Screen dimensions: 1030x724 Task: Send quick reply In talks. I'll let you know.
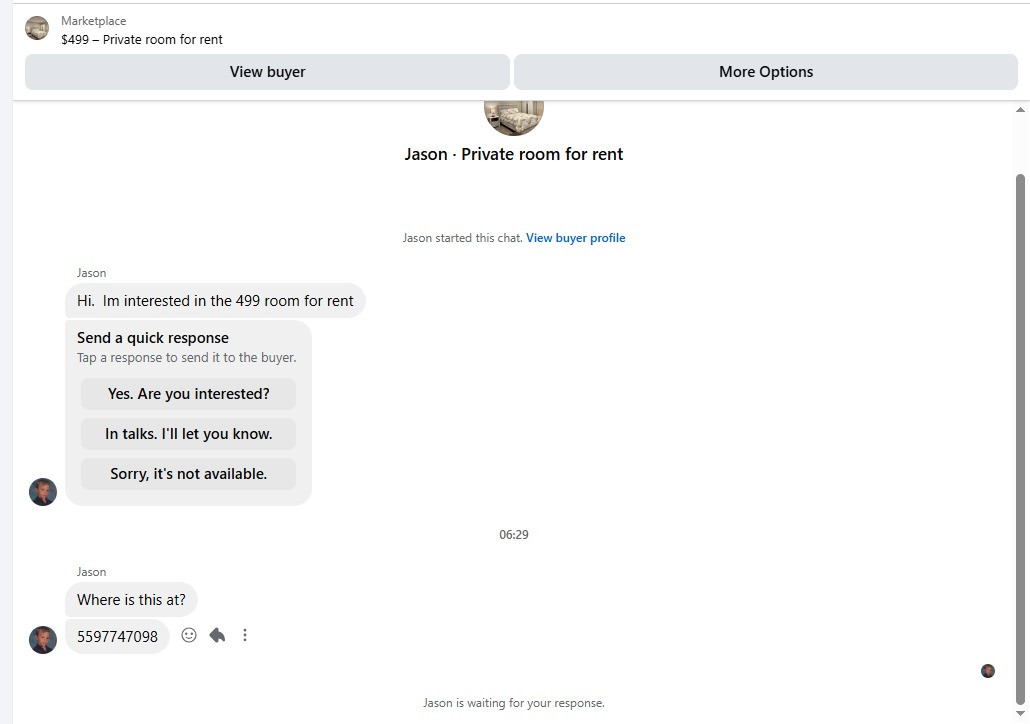189,434
